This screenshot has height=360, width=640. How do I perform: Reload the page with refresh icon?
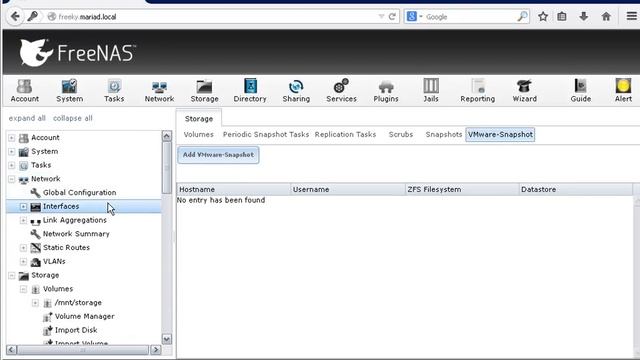392,17
